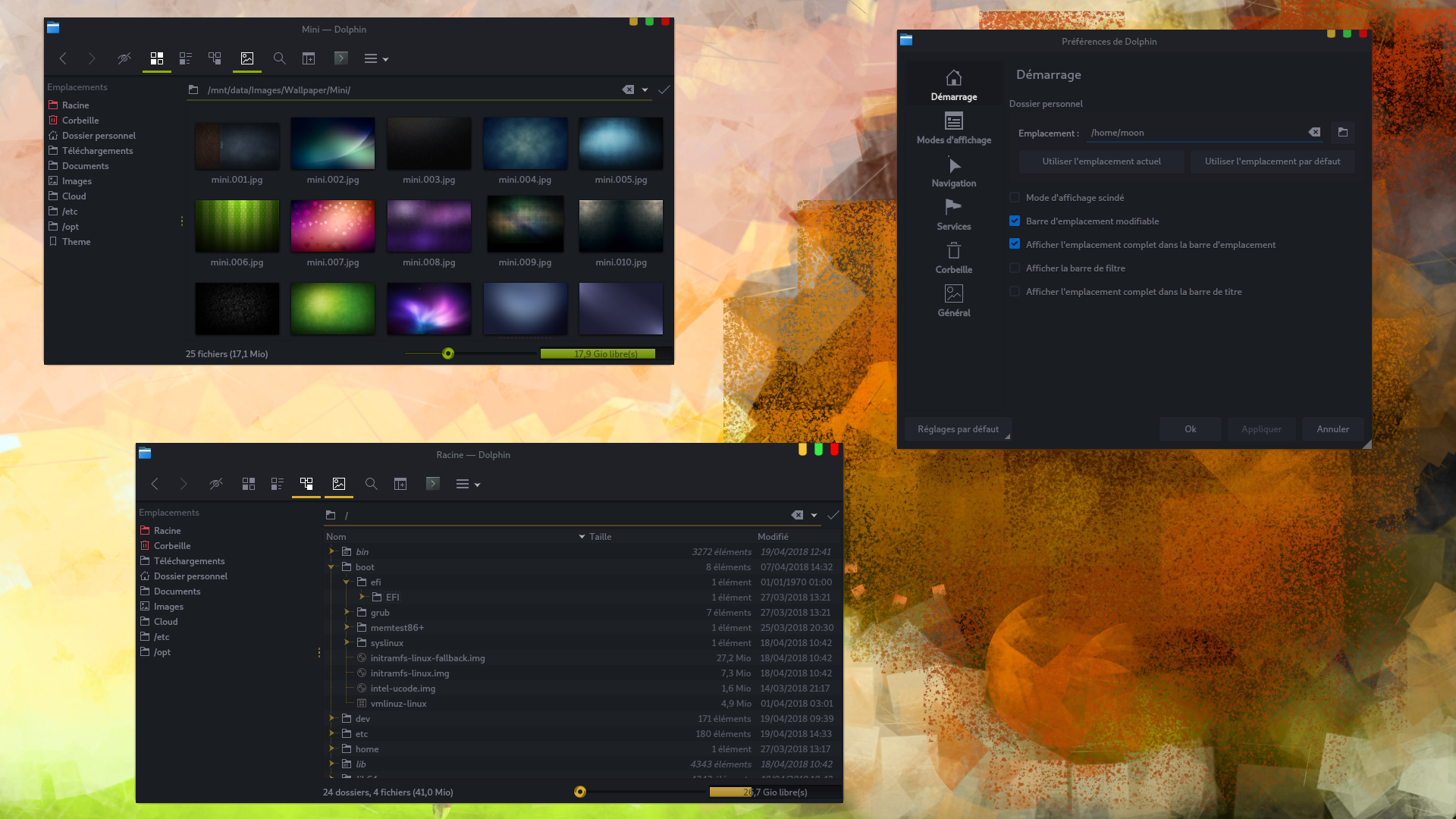Image resolution: width=1456 pixels, height=819 pixels.
Task: Switch Mini window to details tree view
Action: (x=215, y=58)
